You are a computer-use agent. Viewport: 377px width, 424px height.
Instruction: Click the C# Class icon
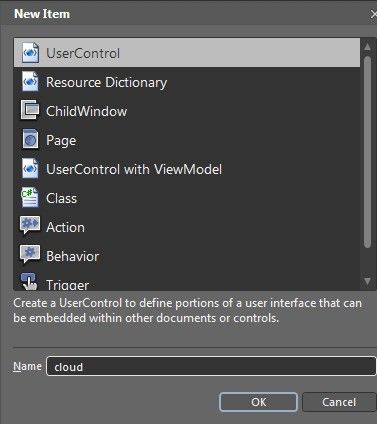pyautogui.click(x=30, y=197)
